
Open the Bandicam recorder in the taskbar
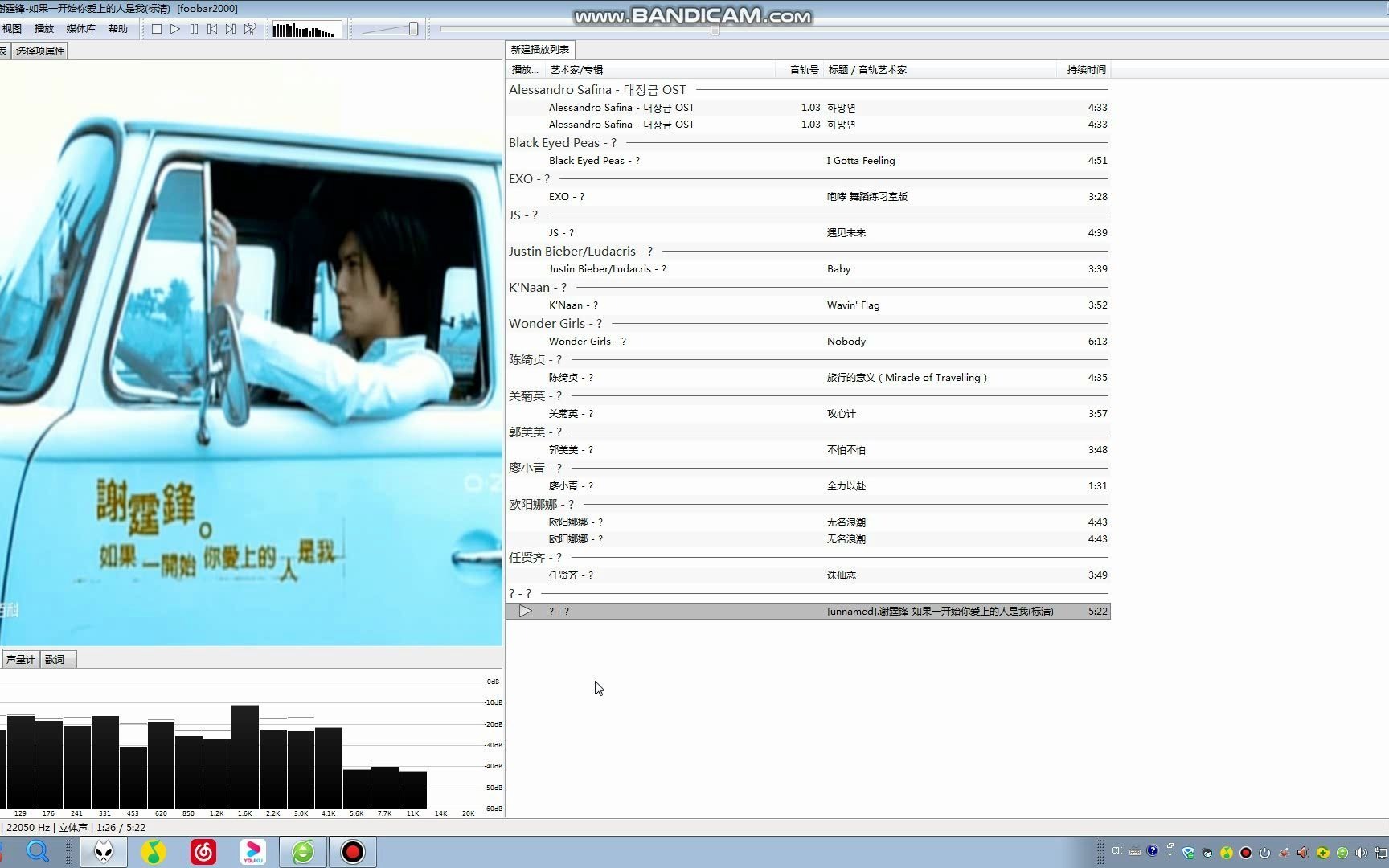click(352, 852)
